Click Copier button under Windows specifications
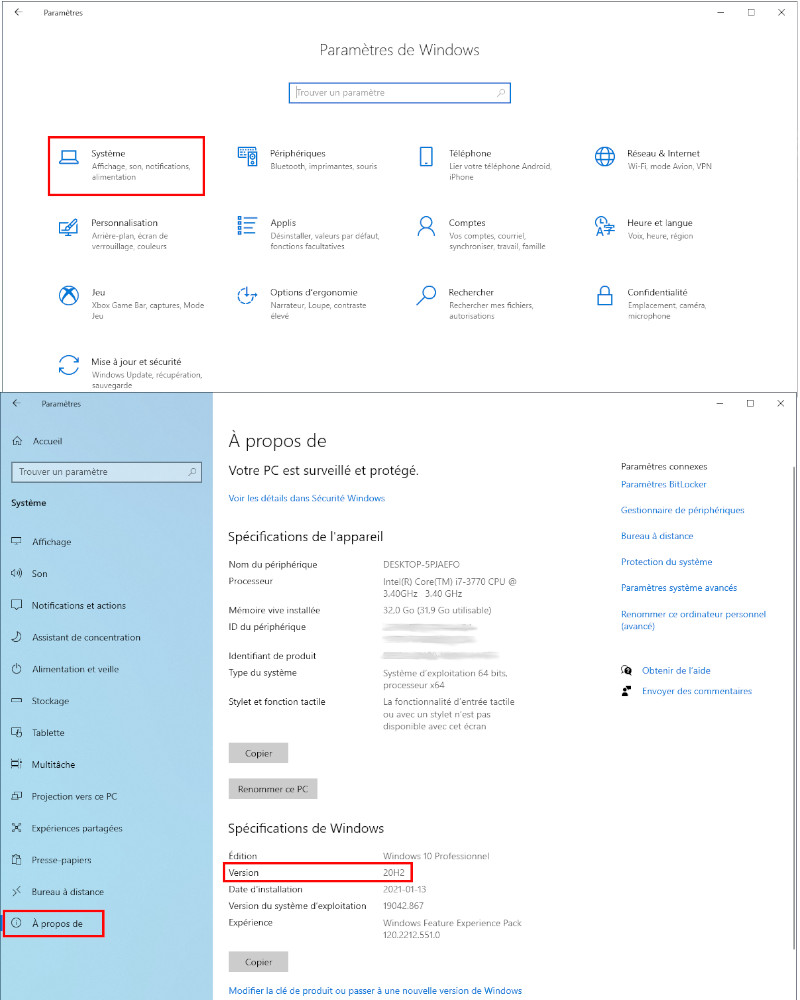 [x=258, y=962]
